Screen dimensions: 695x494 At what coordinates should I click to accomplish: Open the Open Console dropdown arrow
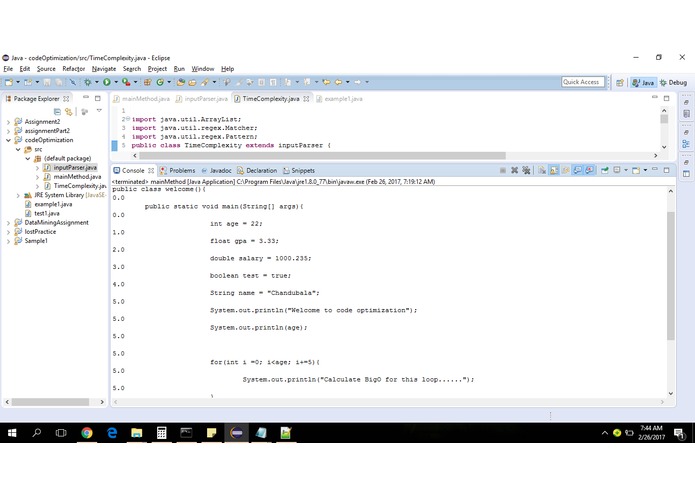point(645,170)
